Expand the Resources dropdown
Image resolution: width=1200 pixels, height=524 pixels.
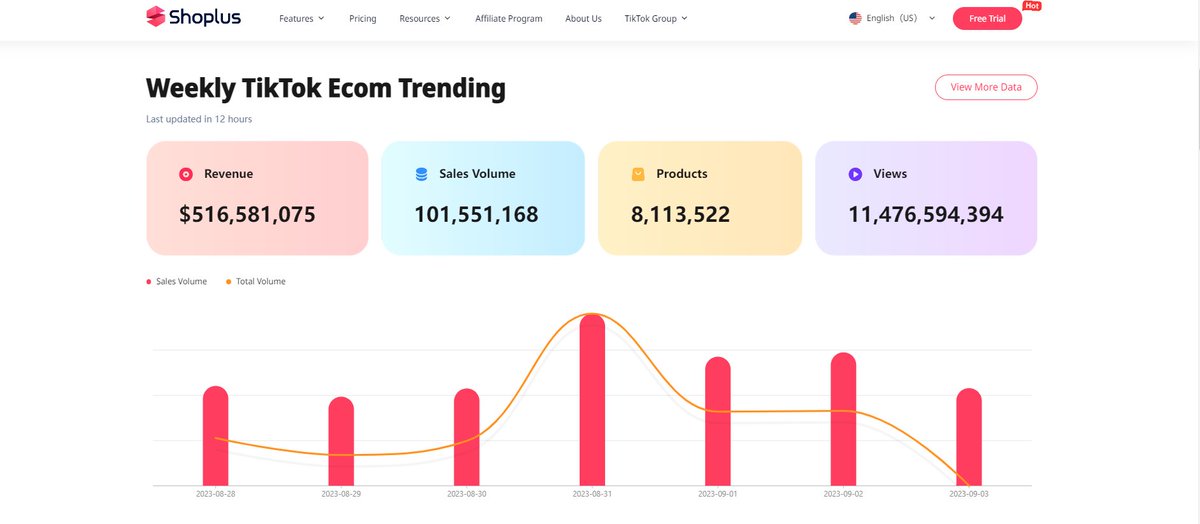[424, 18]
